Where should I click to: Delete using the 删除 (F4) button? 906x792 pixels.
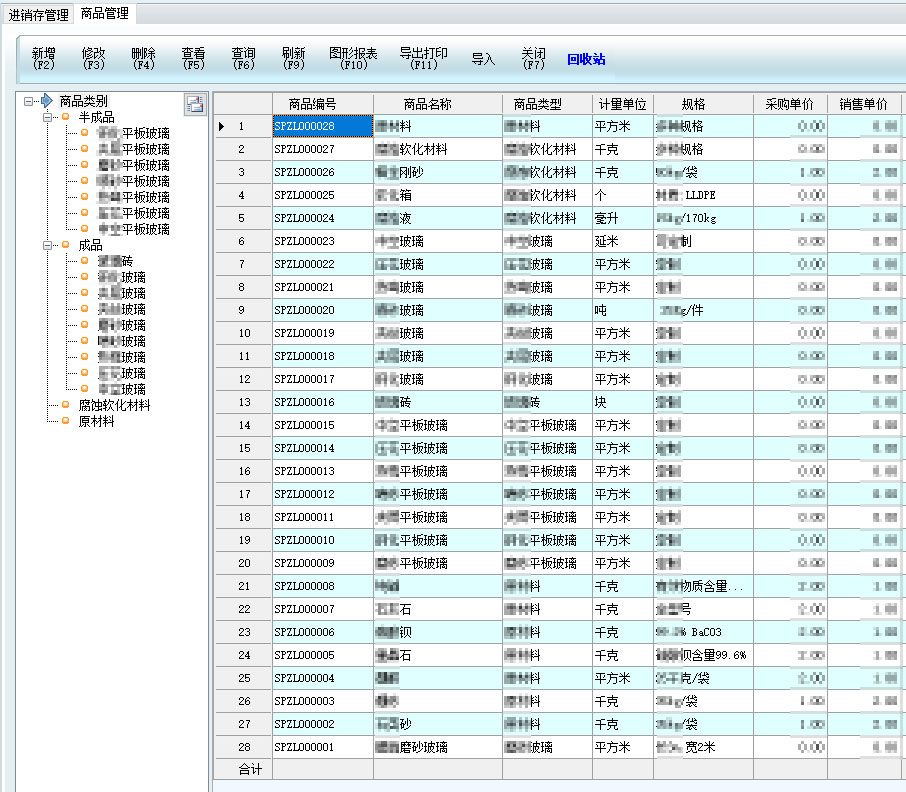pyautogui.click(x=143, y=58)
